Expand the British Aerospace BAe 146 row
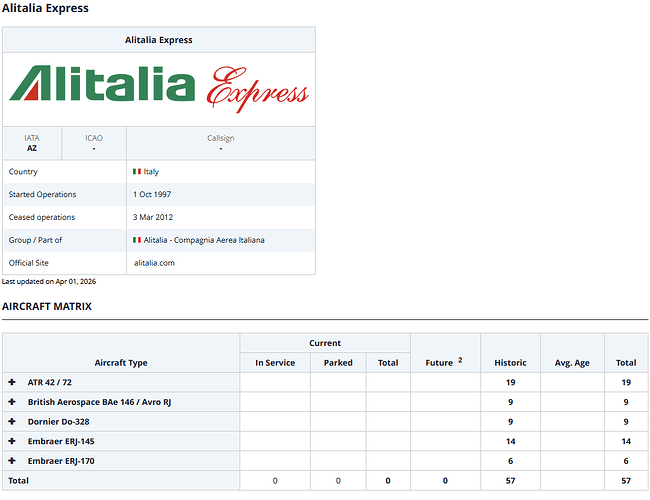This screenshot has height=500, width=650. tap(12, 402)
